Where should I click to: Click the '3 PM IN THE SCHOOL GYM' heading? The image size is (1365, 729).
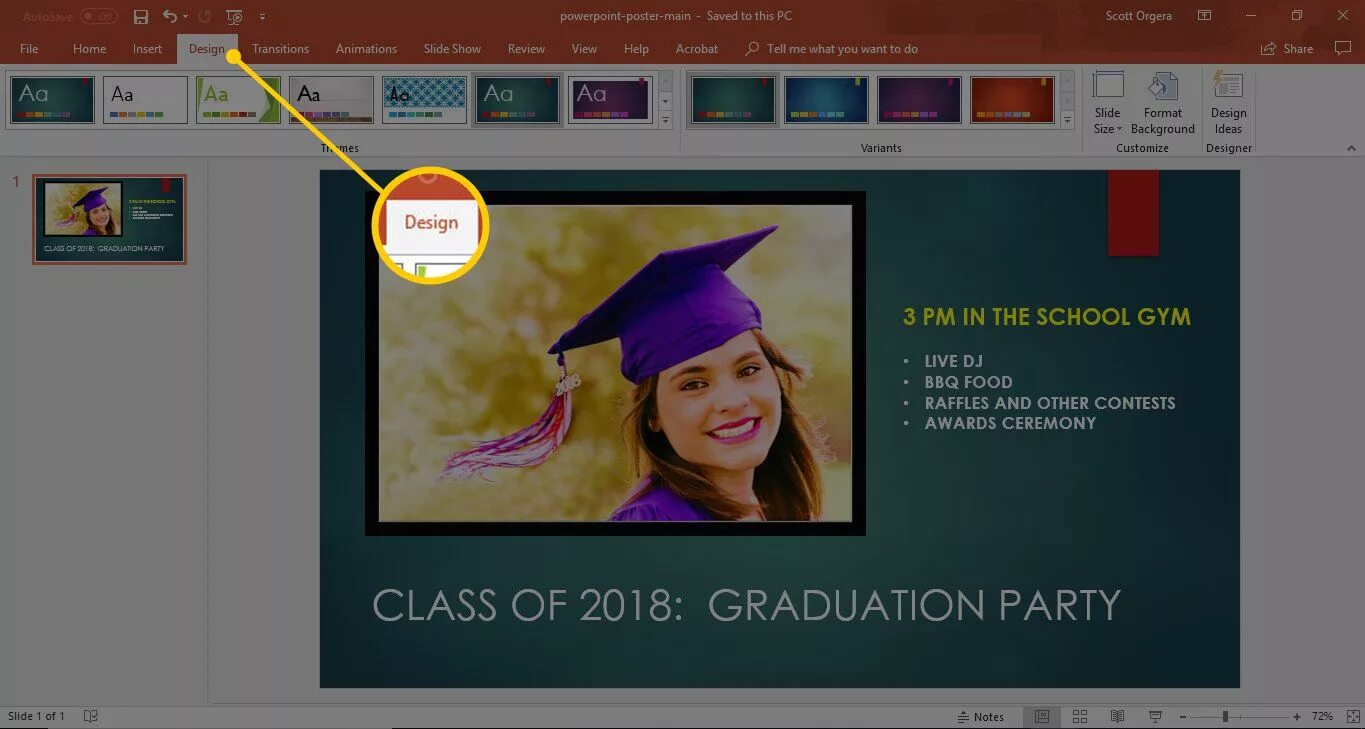click(x=1046, y=317)
